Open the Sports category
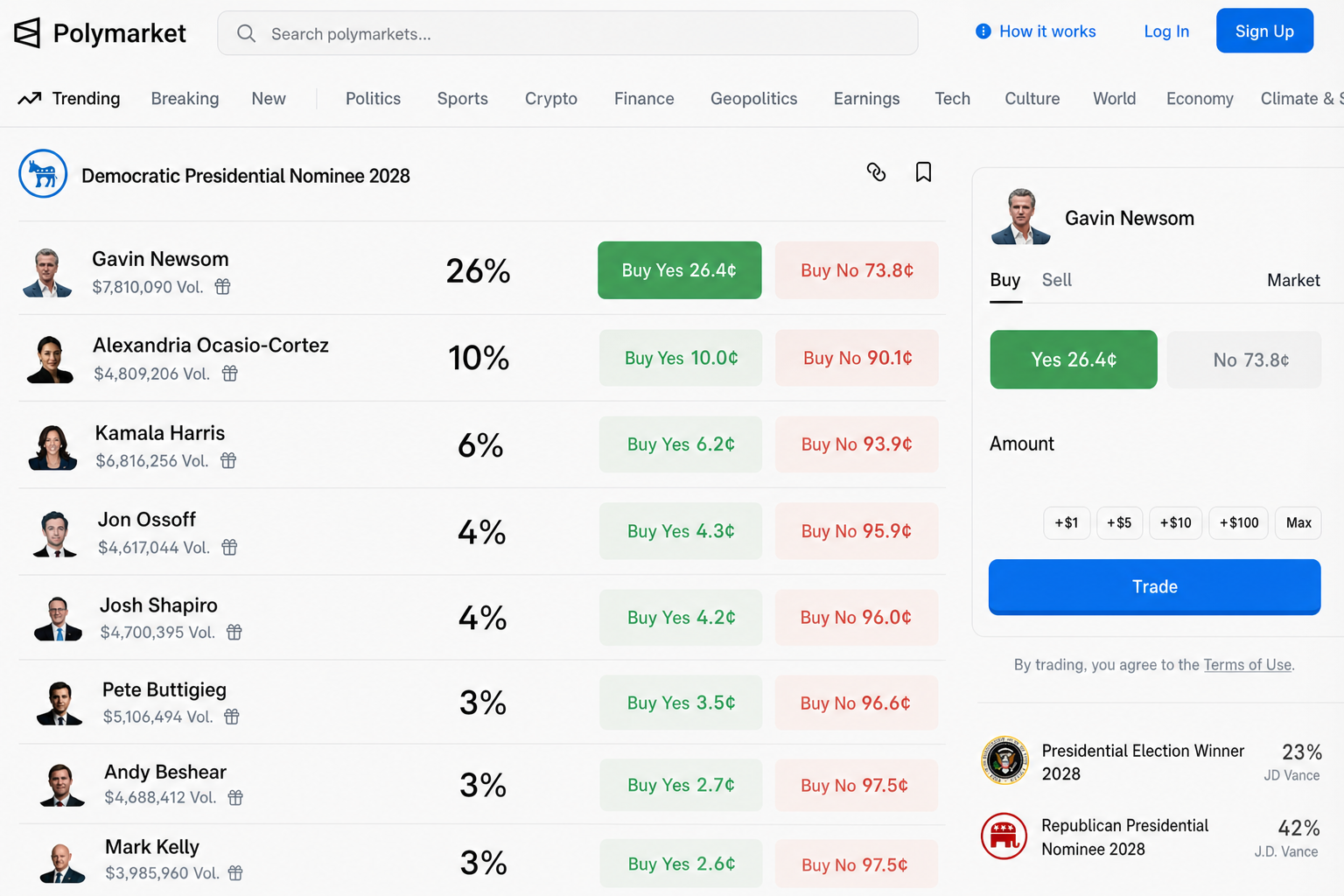1344x896 pixels. click(x=463, y=99)
